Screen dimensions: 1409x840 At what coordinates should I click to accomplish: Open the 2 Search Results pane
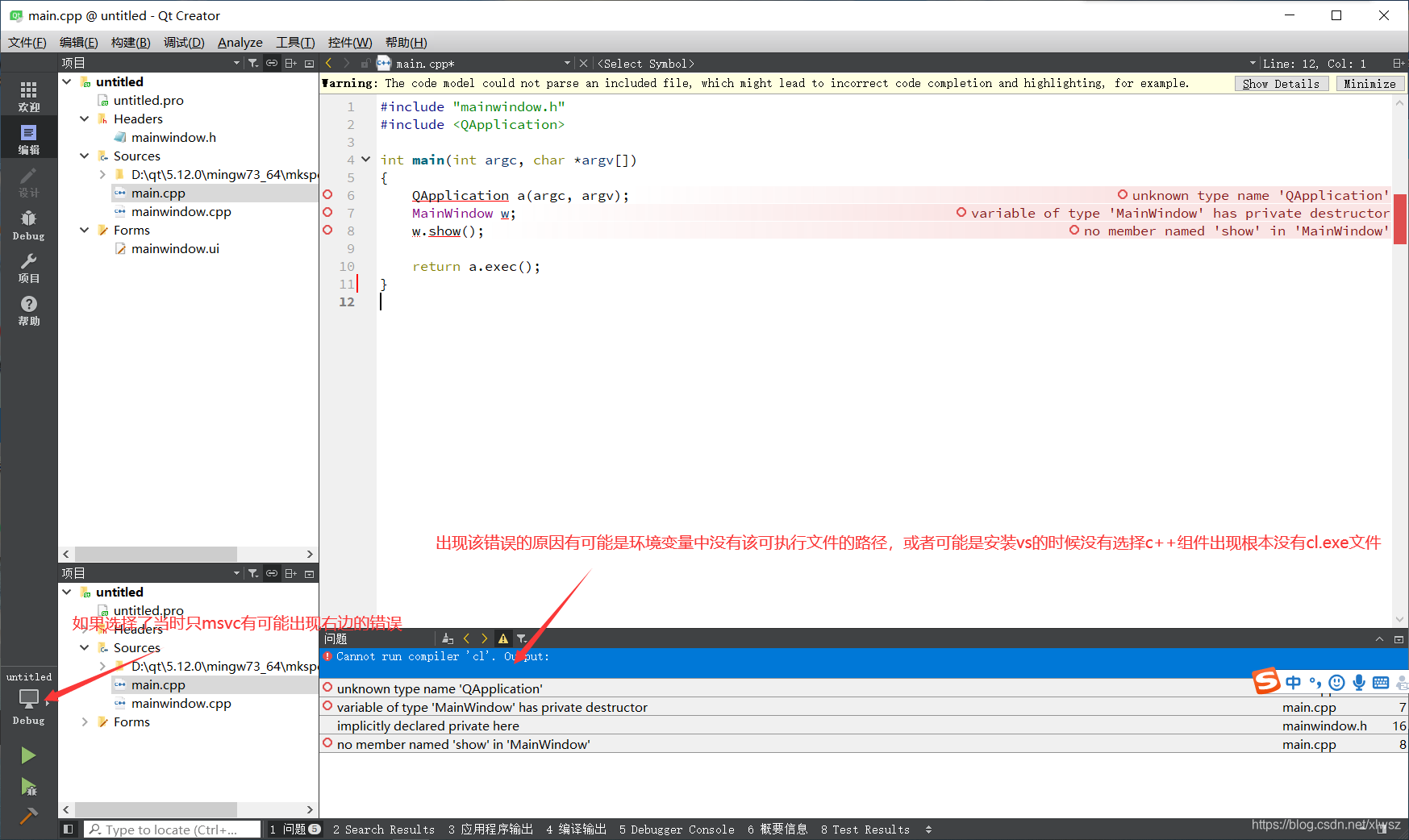(x=384, y=829)
